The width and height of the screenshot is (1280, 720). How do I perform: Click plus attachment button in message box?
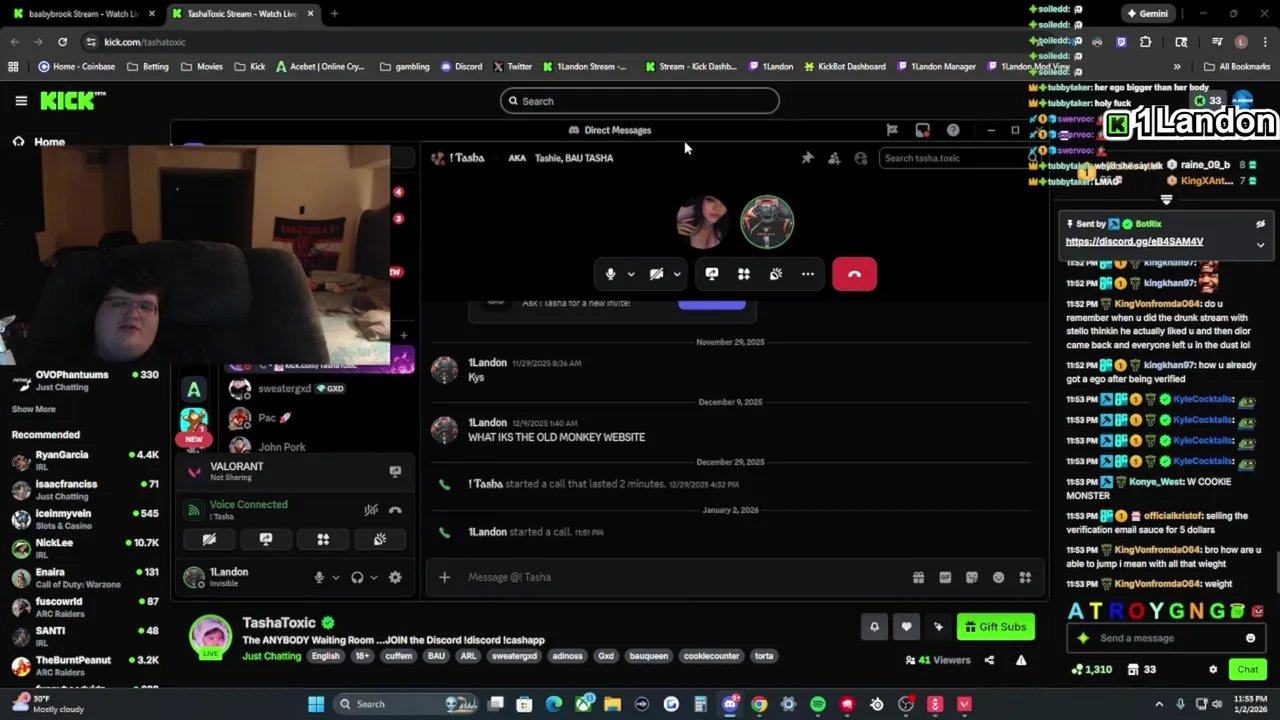pyautogui.click(x=444, y=577)
